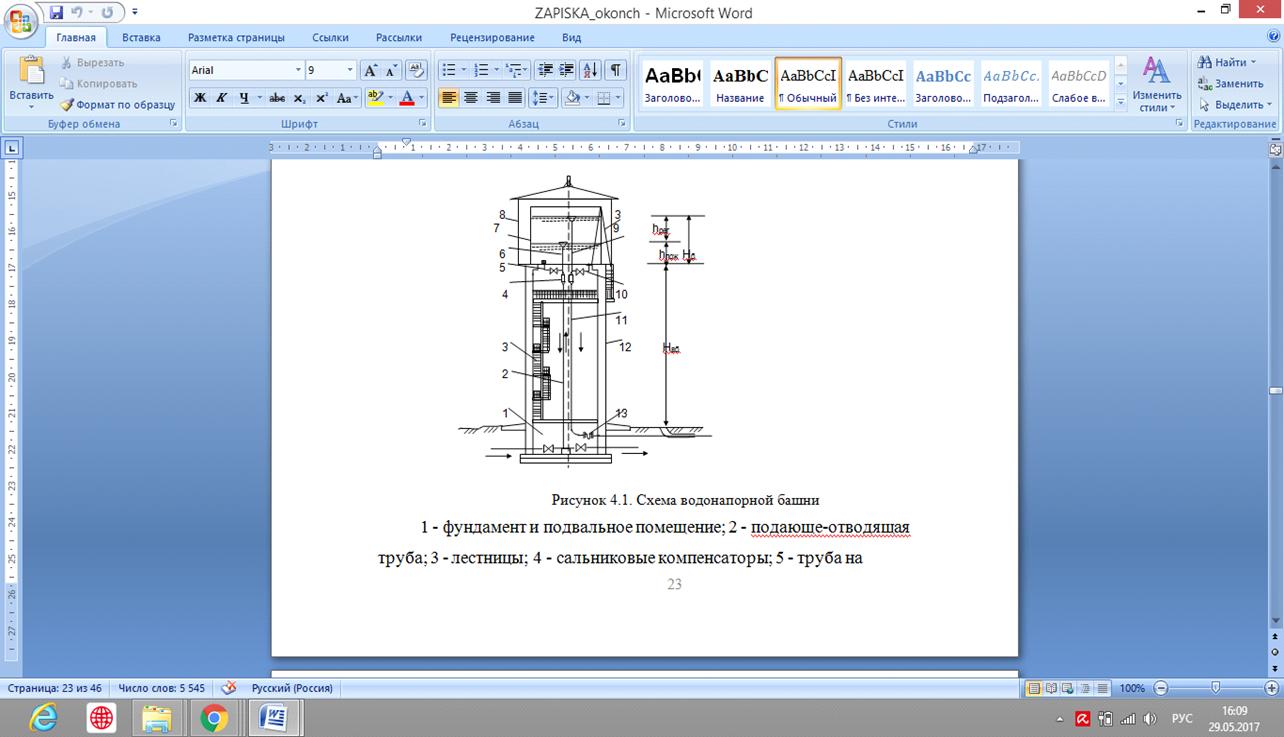Viewport: 1284px width, 737px height.
Task: Enable justified text alignment
Action: point(515,98)
